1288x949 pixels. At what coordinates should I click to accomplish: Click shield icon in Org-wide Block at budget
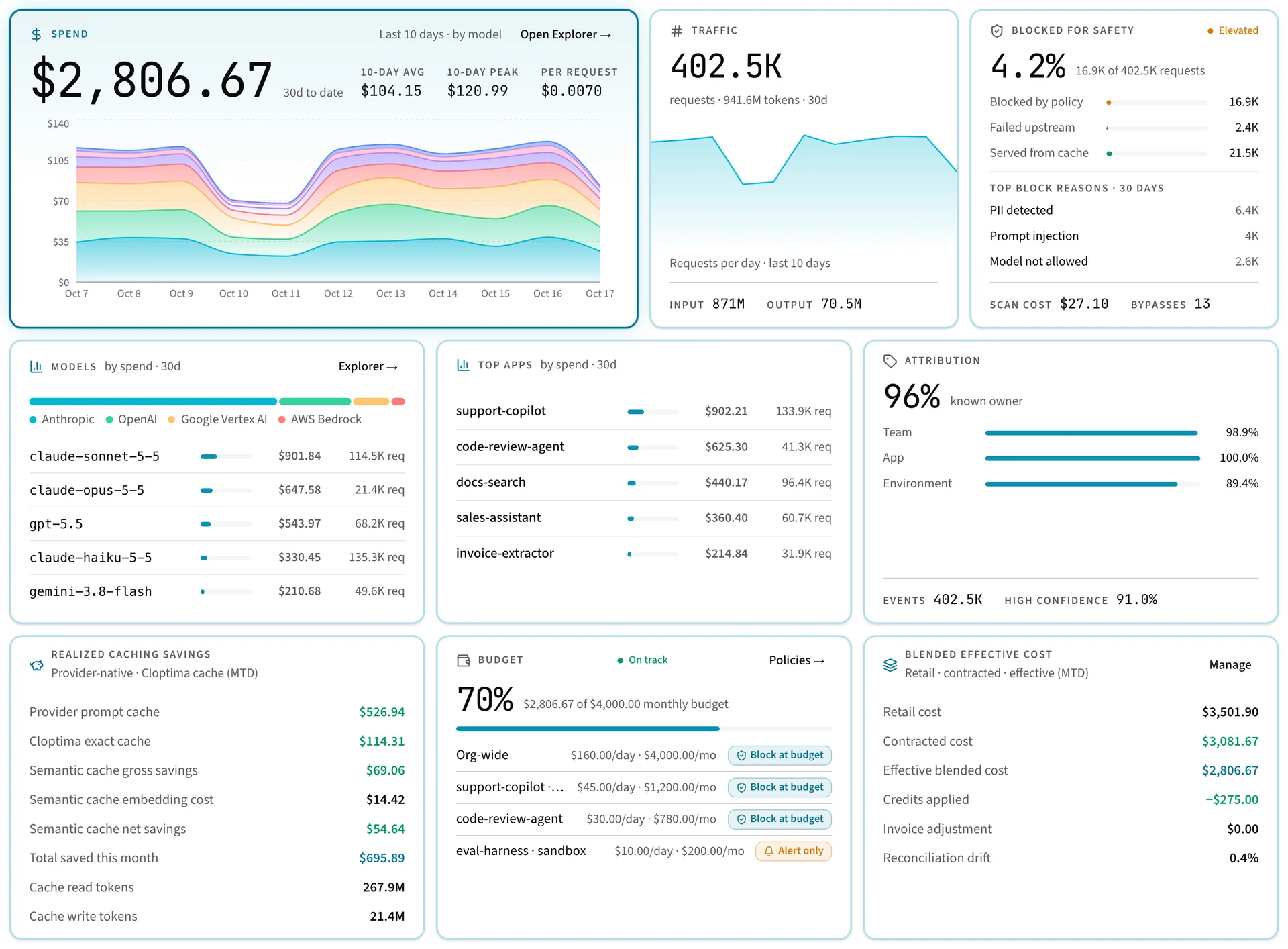pos(741,756)
